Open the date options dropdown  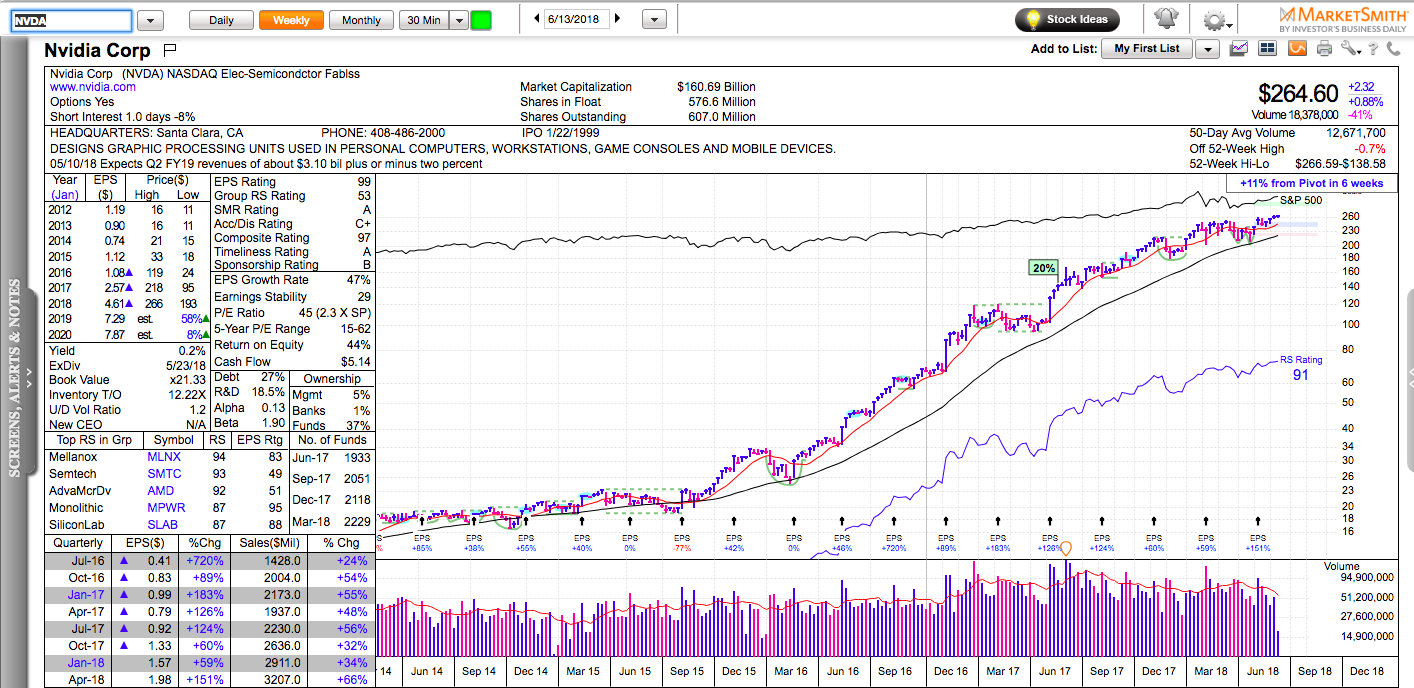(654, 19)
